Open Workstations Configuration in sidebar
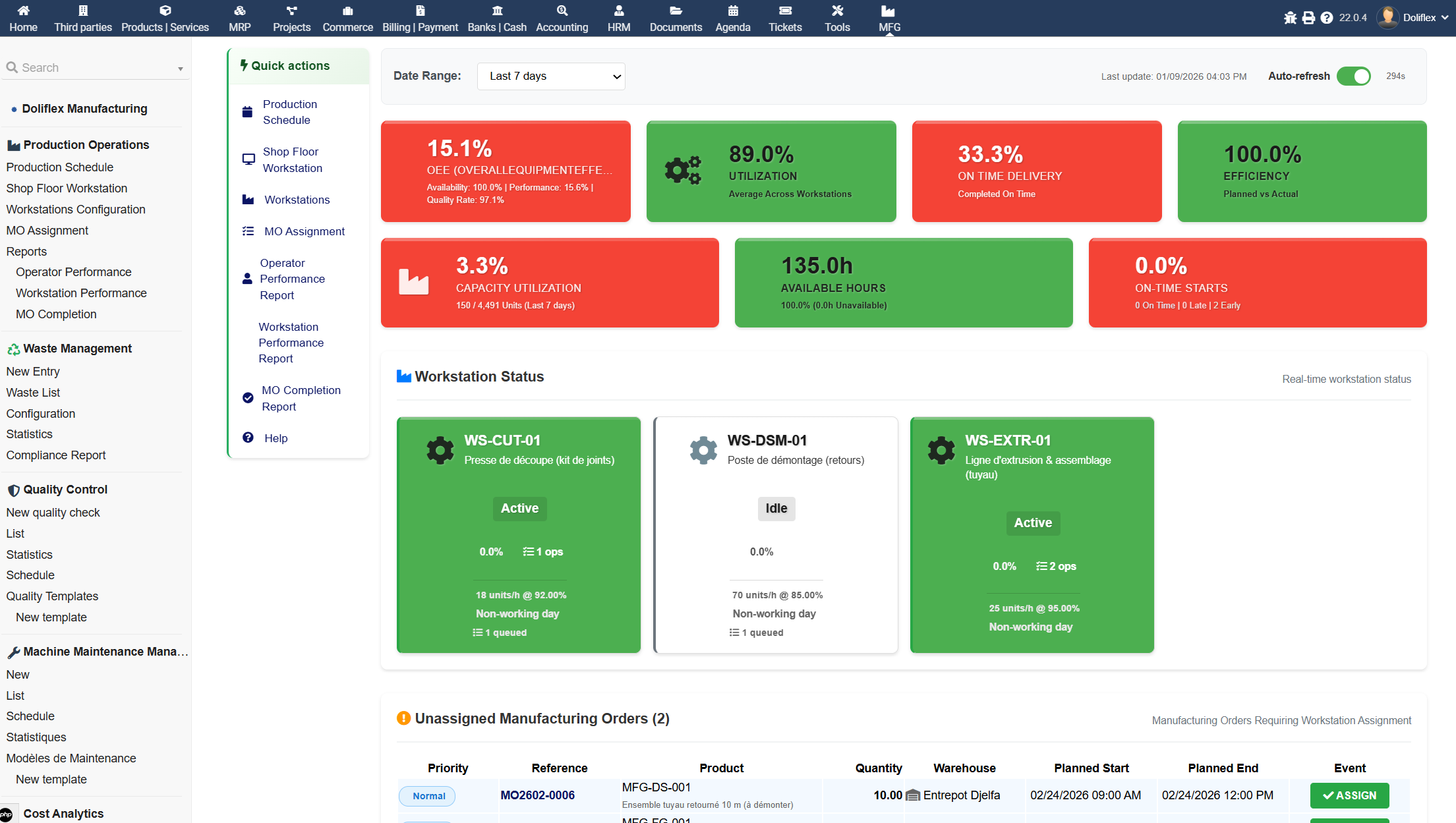The height and width of the screenshot is (823, 1456). coord(76,210)
